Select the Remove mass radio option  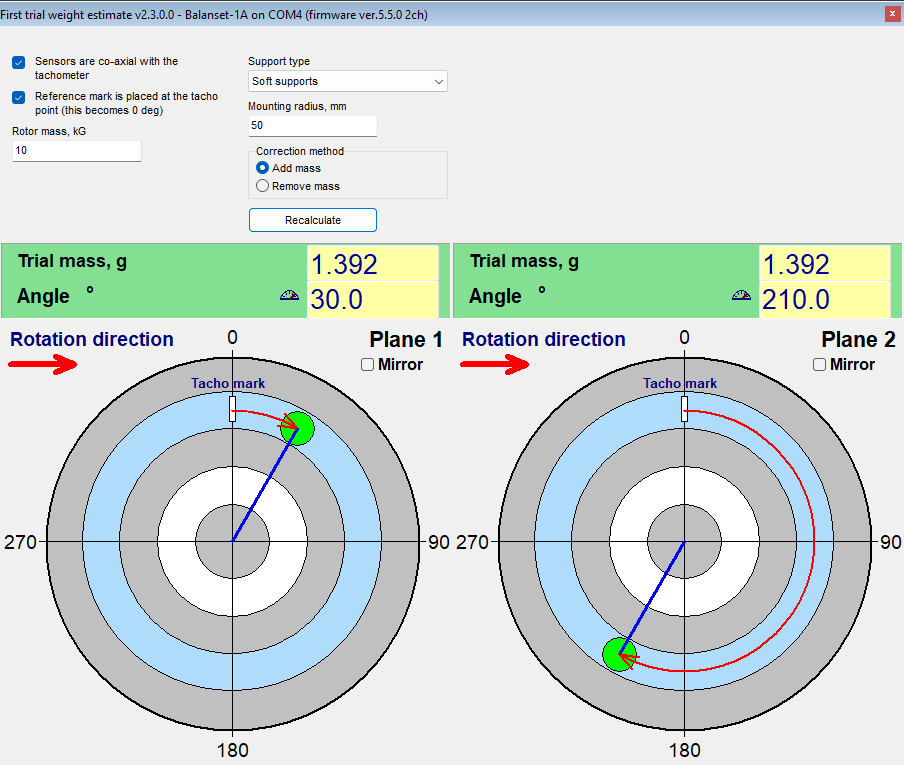click(x=262, y=186)
